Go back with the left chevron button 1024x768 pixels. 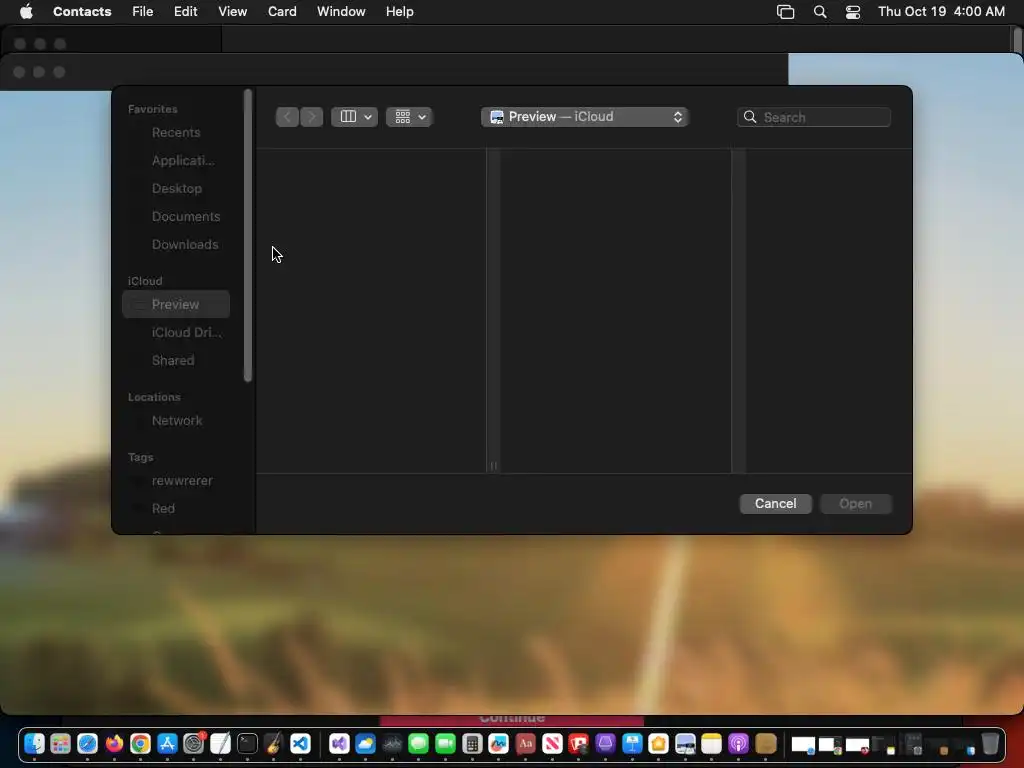click(287, 117)
